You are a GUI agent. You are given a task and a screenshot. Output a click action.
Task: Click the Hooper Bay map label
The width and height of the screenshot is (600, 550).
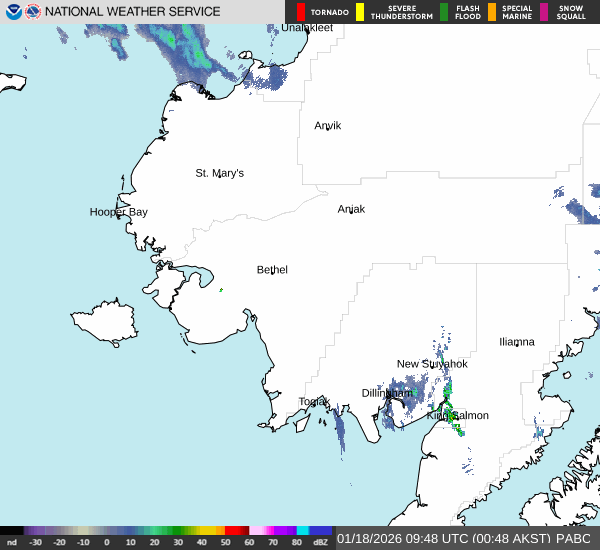tap(118, 212)
